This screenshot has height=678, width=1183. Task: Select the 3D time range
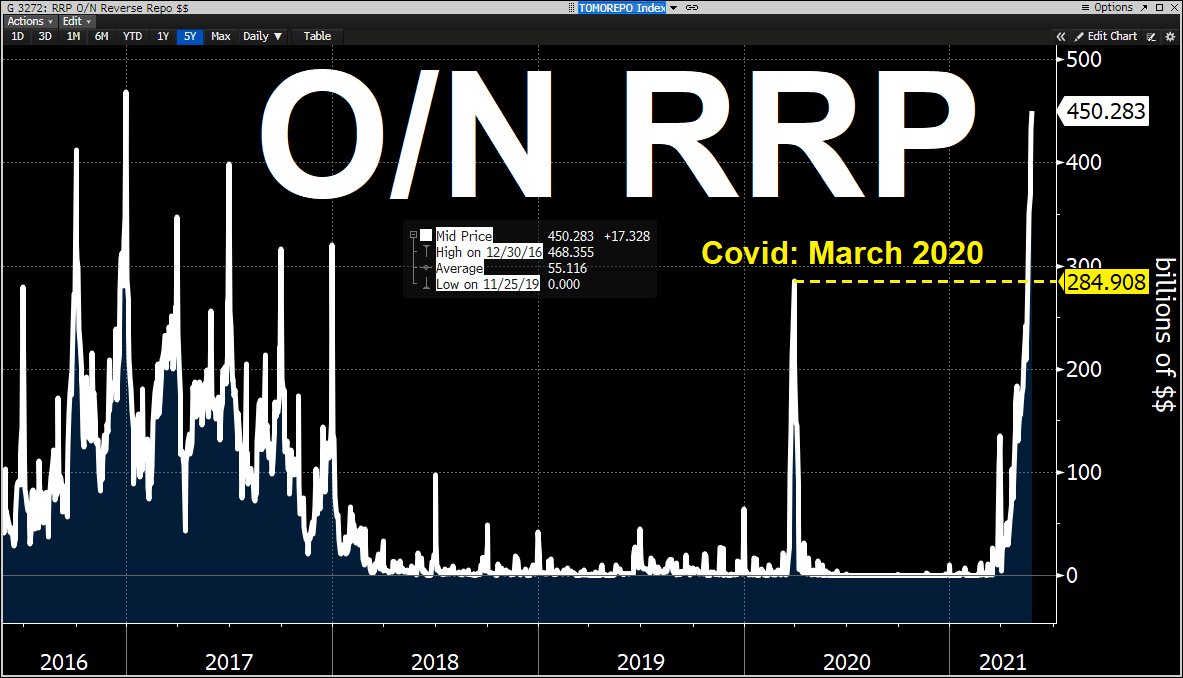click(x=45, y=36)
